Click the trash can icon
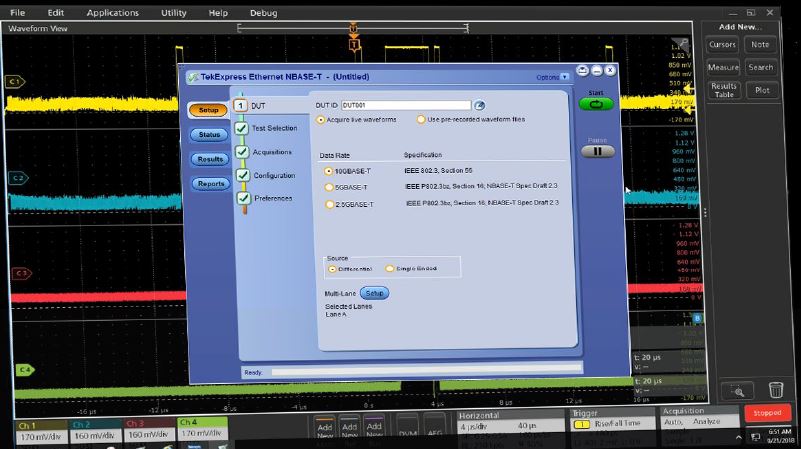 click(776, 391)
